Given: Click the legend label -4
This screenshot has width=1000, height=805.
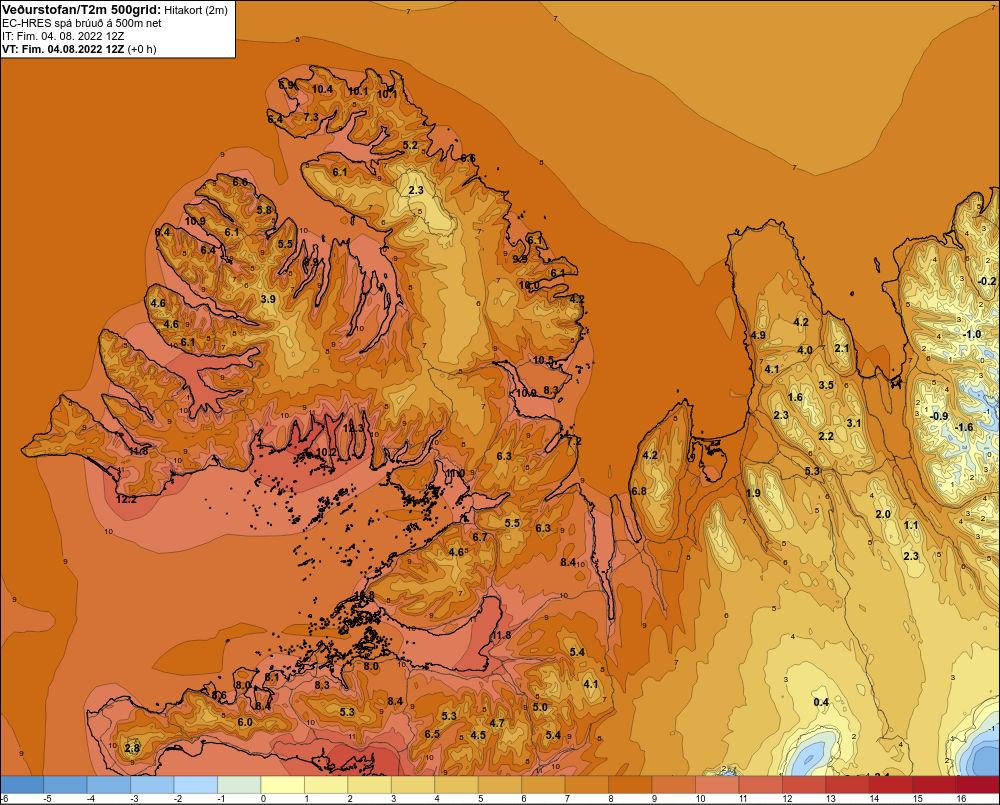Looking at the screenshot, I should [90, 799].
